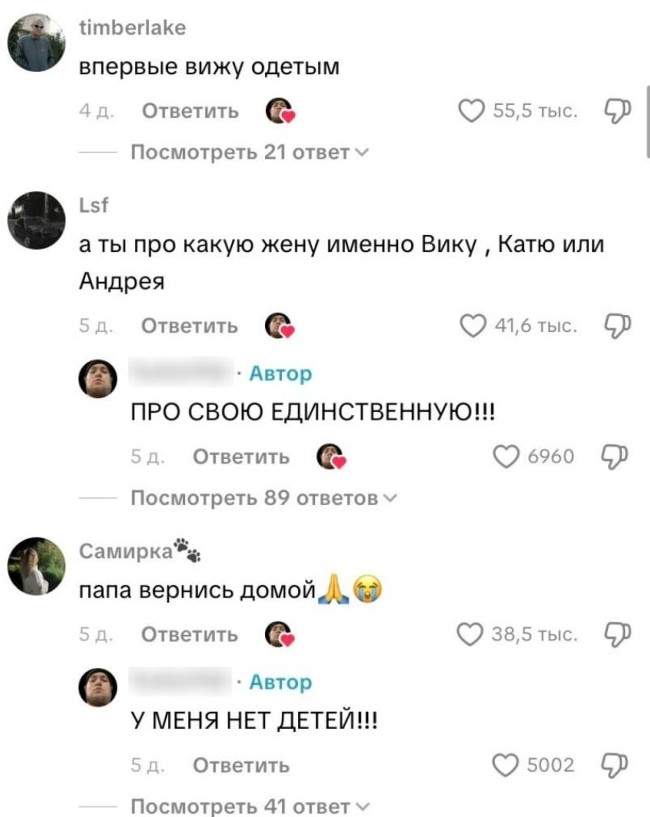The width and height of the screenshot is (650, 817).
Task: Like Lsf's comment about Вику, Катю
Action: pyautogui.click(x=472, y=326)
